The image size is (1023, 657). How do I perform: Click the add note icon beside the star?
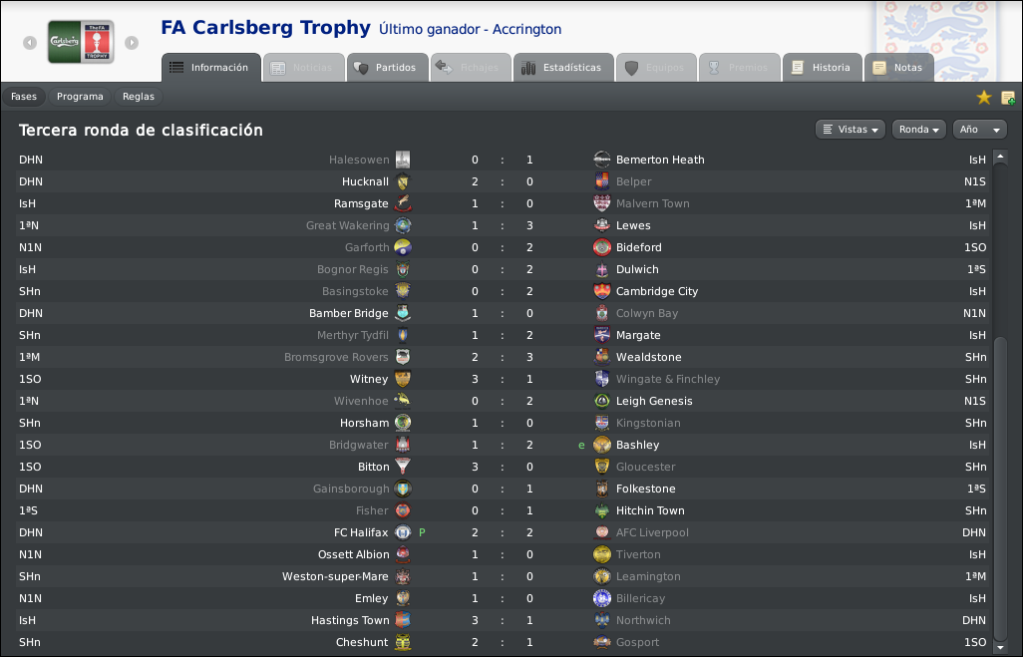pos(1007,98)
